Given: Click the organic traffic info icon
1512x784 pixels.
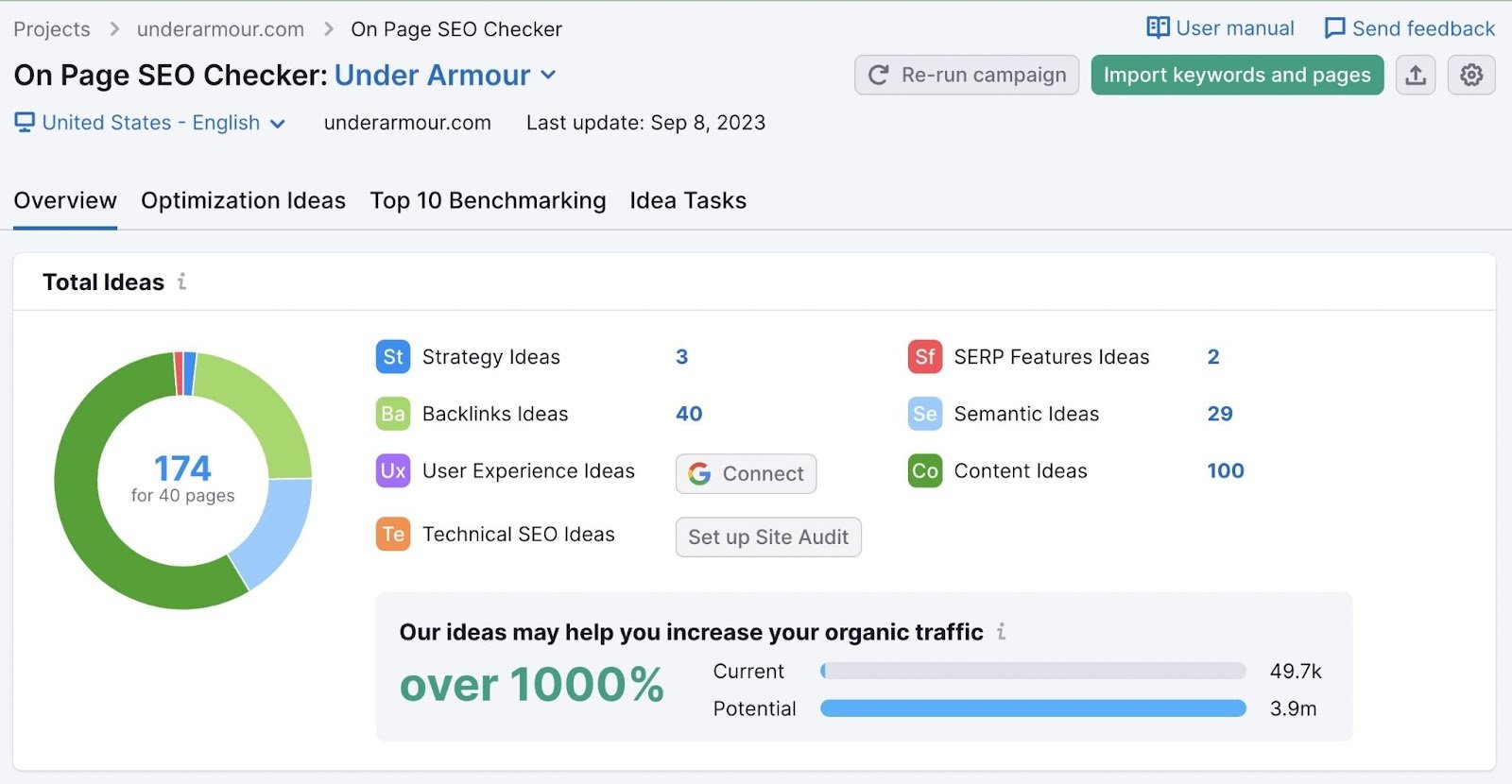Looking at the screenshot, I should pyautogui.click(x=1001, y=632).
